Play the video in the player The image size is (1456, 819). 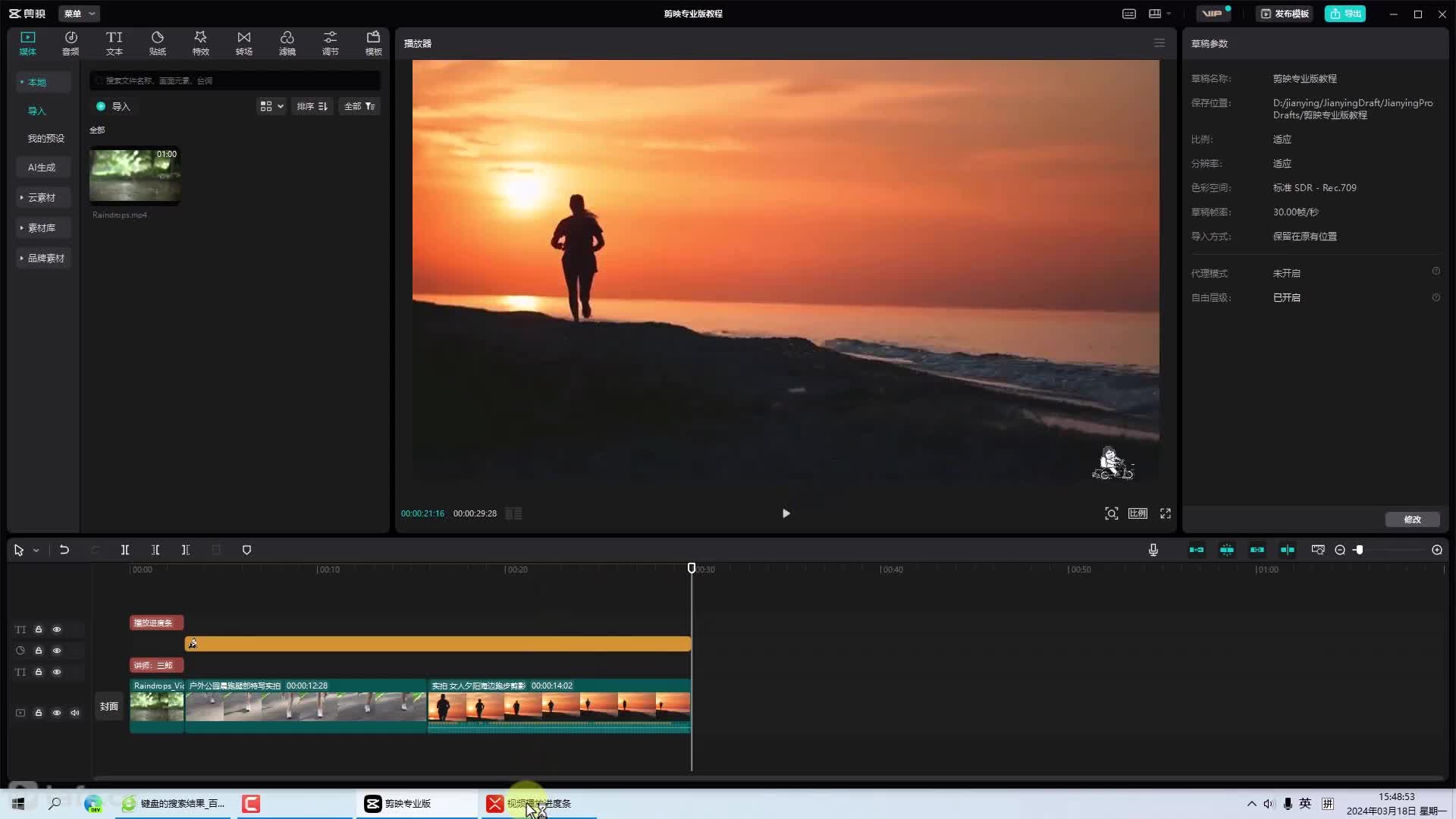coord(786,513)
